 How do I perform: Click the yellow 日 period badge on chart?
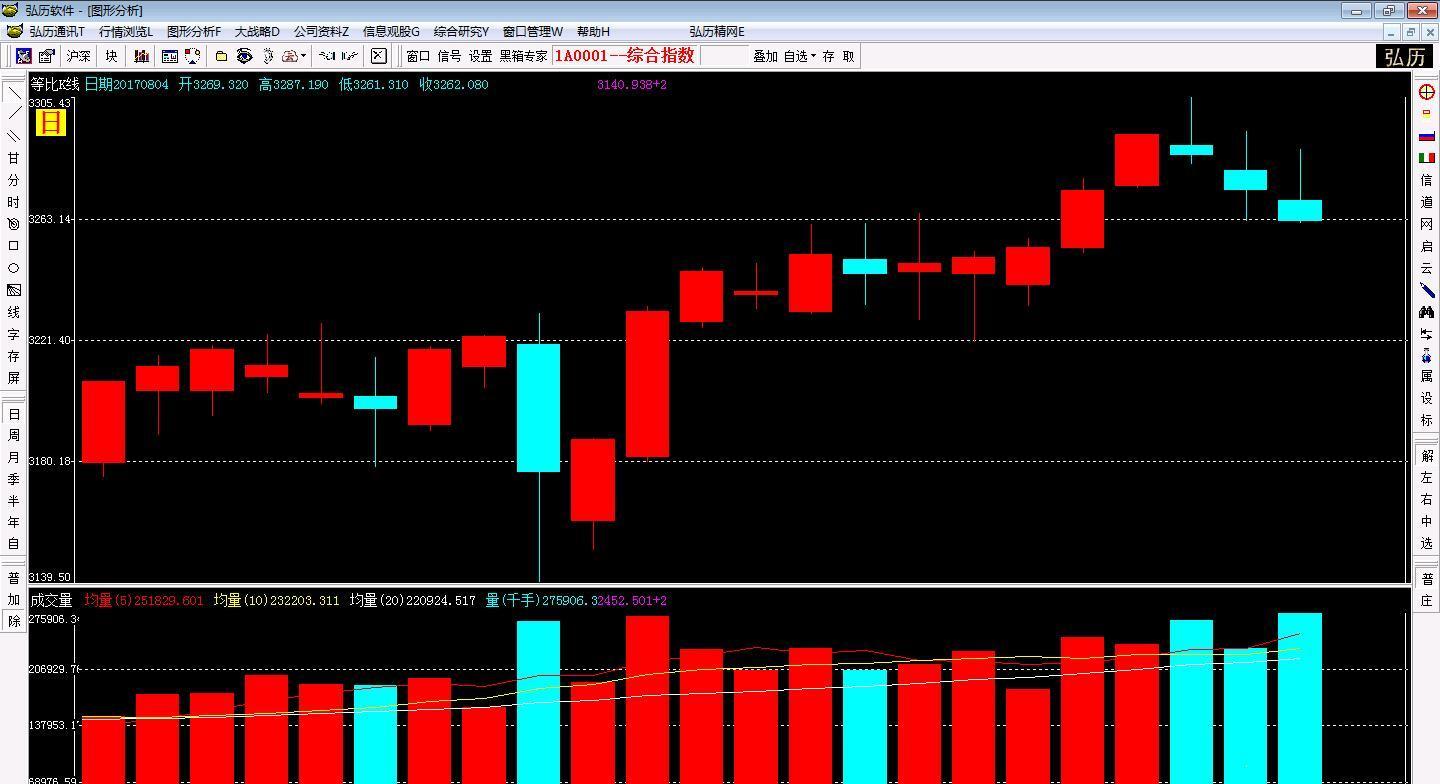click(x=50, y=123)
